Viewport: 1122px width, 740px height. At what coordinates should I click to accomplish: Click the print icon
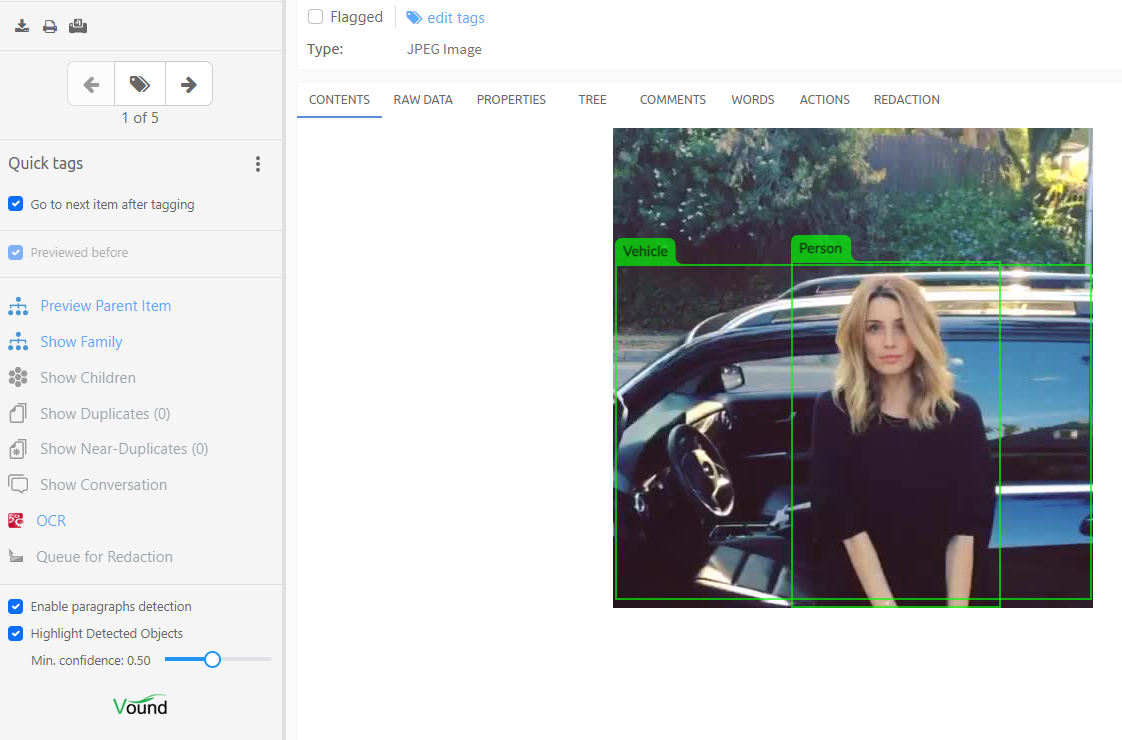click(x=50, y=26)
